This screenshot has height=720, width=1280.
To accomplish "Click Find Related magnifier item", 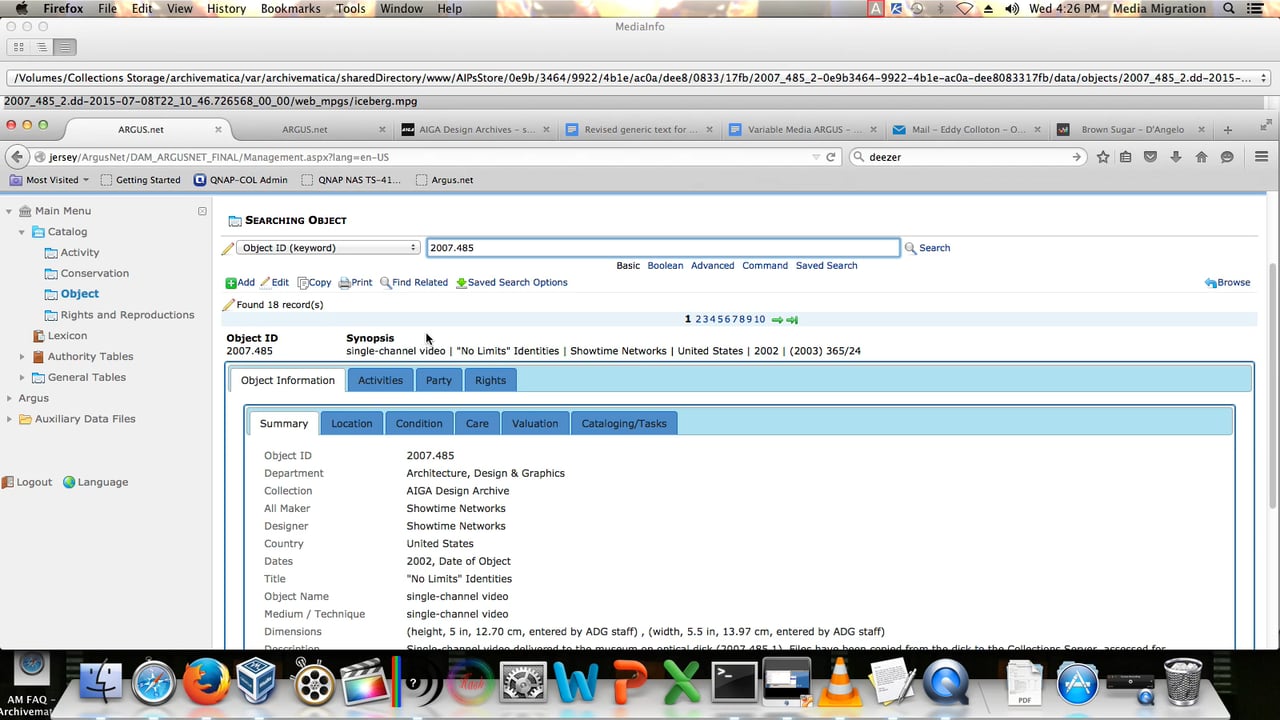I will [414, 283].
